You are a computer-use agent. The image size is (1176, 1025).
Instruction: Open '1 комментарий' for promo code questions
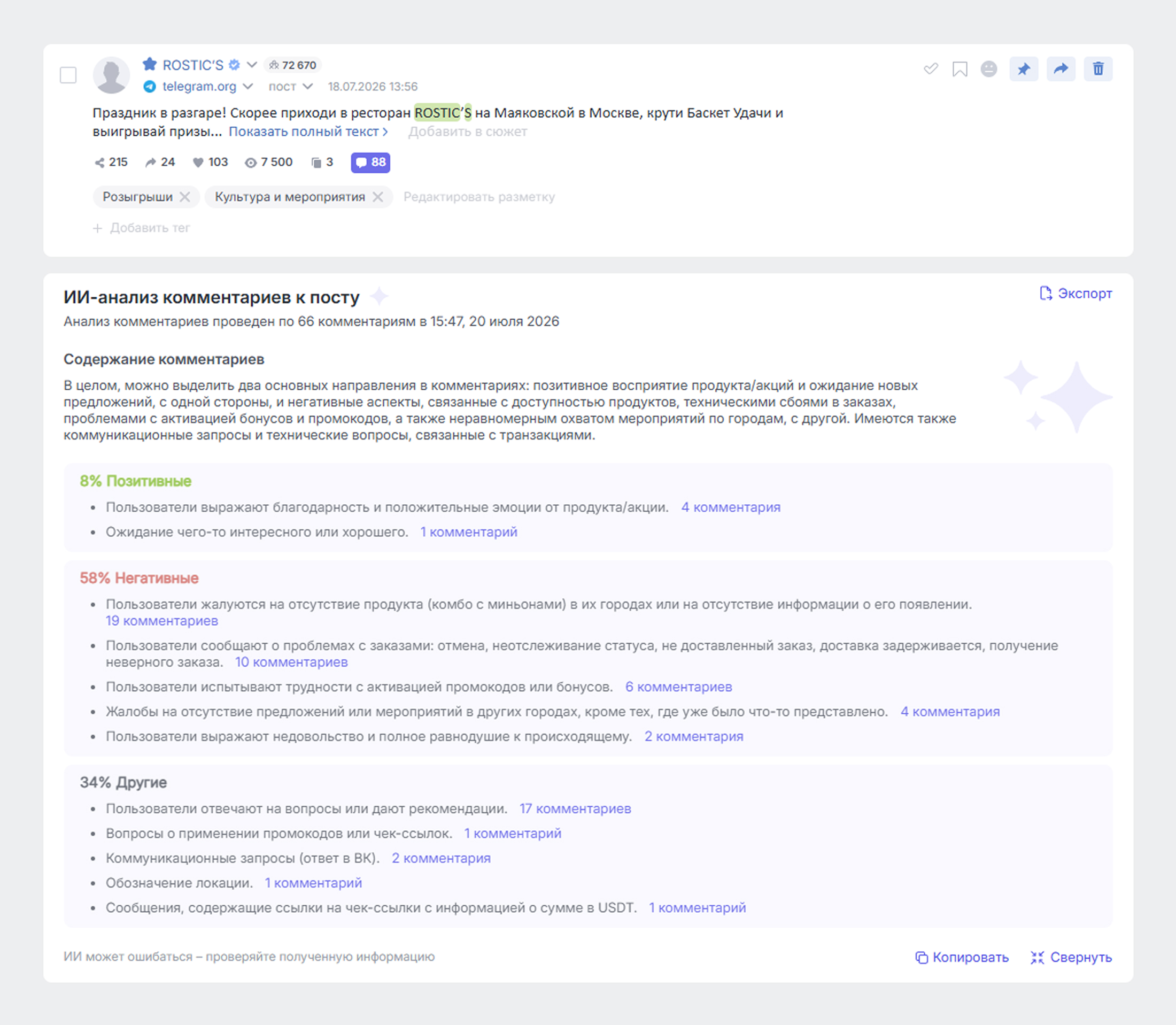point(513,834)
